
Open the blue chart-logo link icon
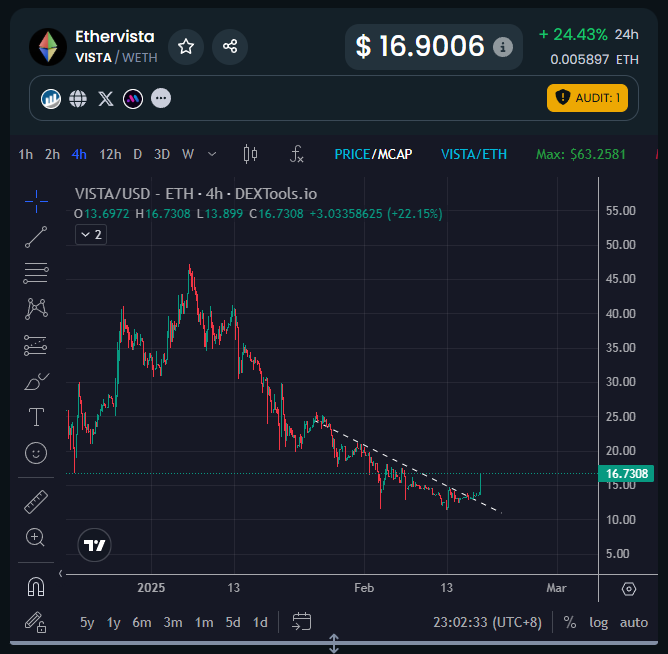point(51,99)
